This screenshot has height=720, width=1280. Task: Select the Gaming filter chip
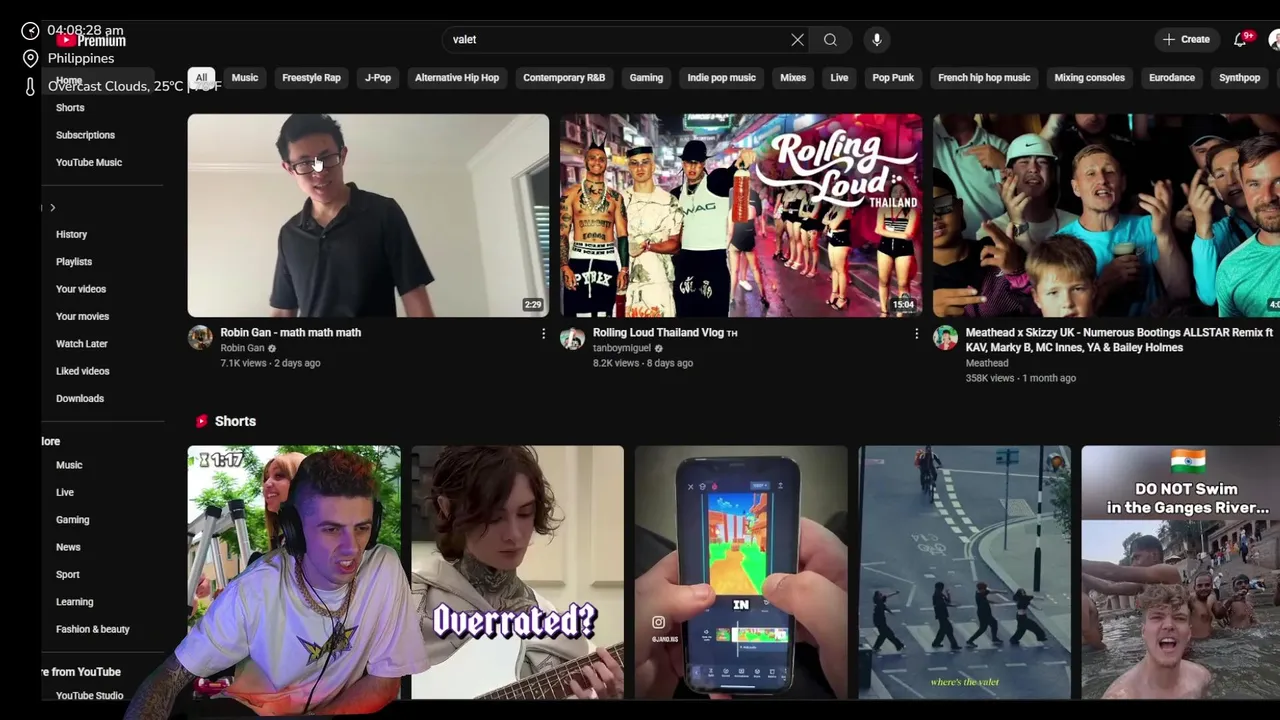pyautogui.click(x=646, y=78)
